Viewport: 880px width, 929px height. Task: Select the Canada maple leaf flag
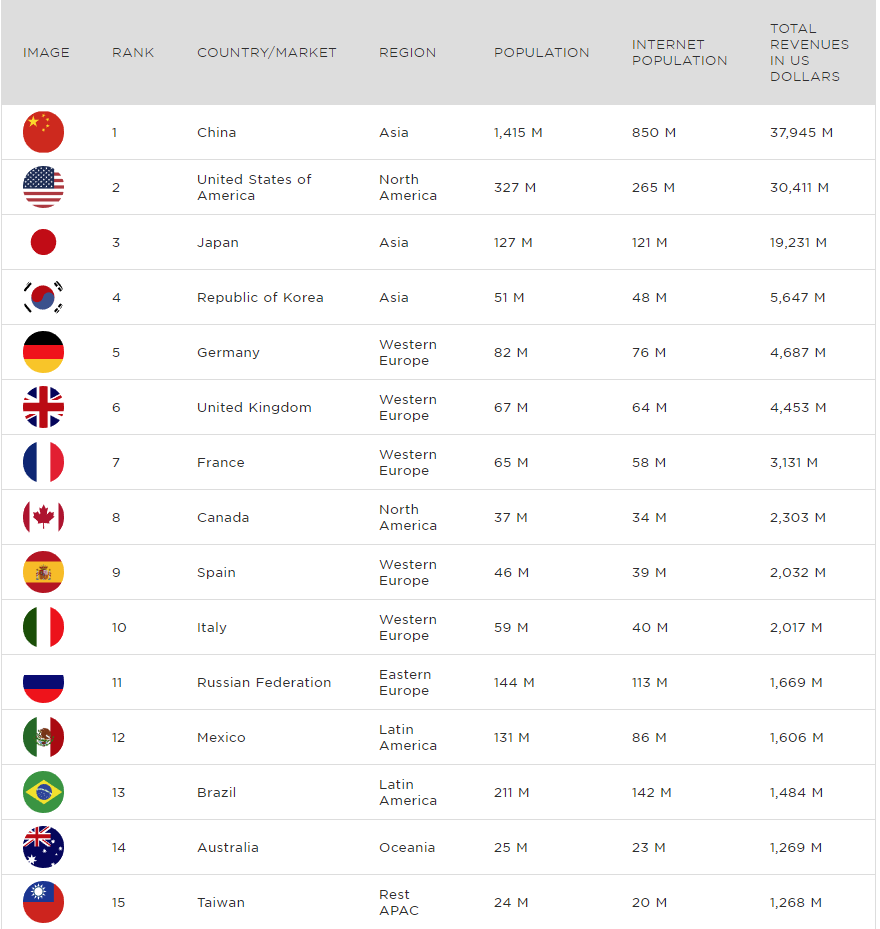click(x=43, y=517)
